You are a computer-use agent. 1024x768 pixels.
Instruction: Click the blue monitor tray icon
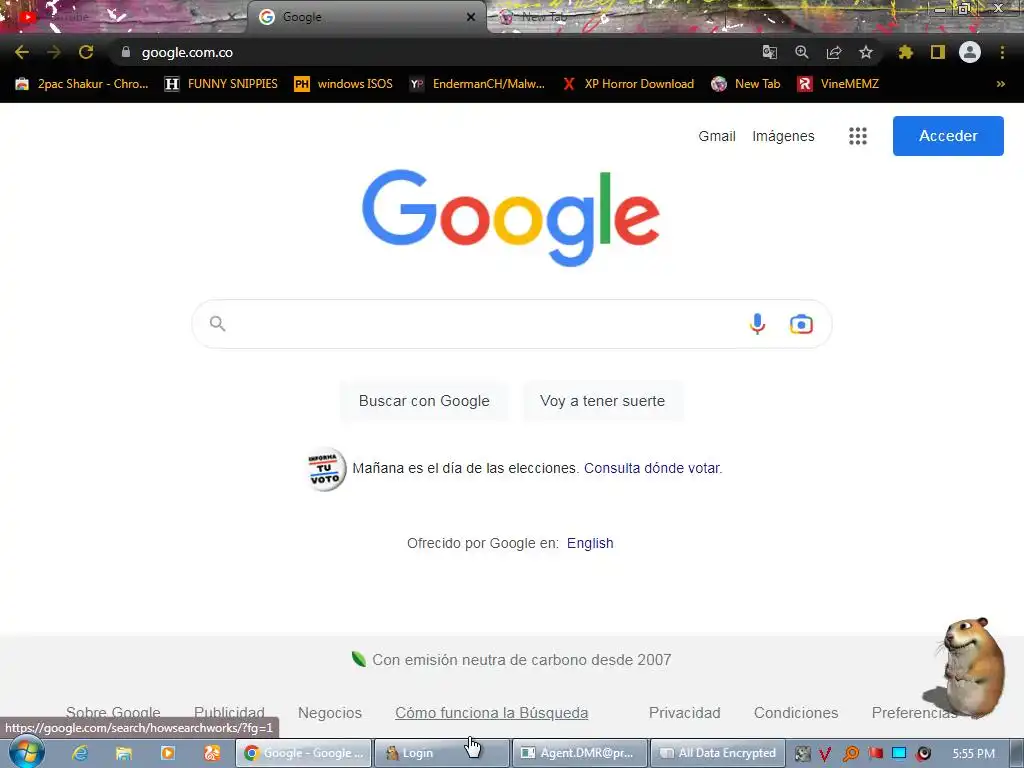tap(899, 753)
